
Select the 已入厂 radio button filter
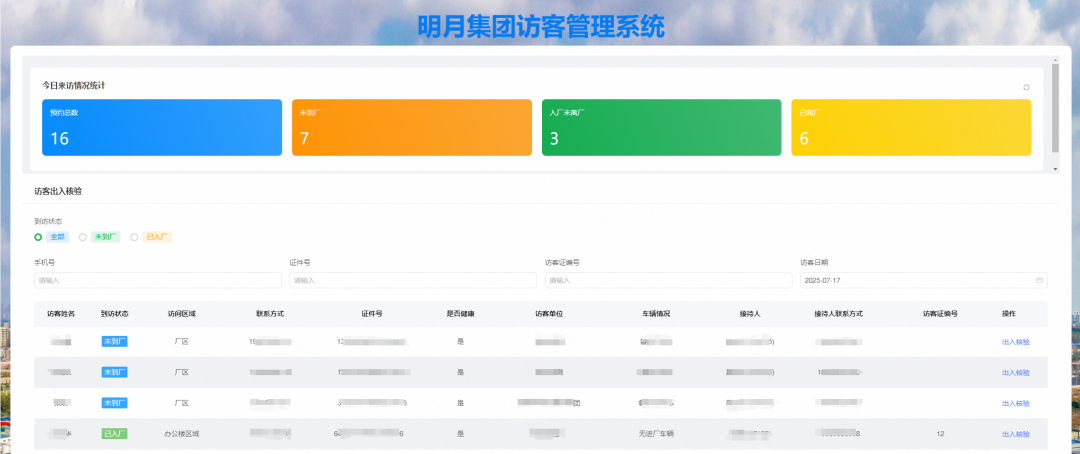coord(135,237)
